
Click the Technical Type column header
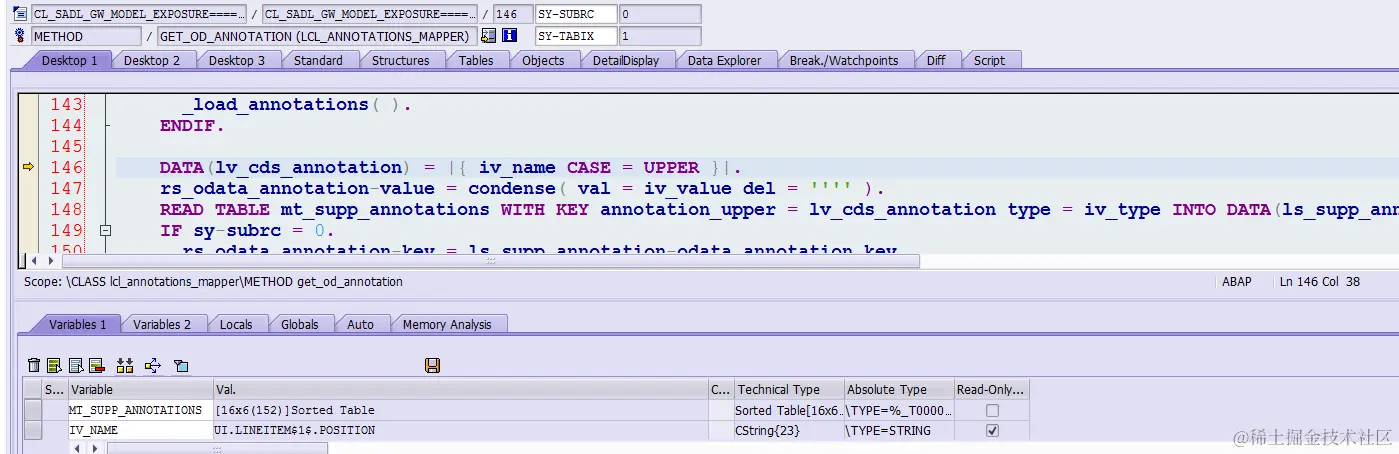click(788, 389)
